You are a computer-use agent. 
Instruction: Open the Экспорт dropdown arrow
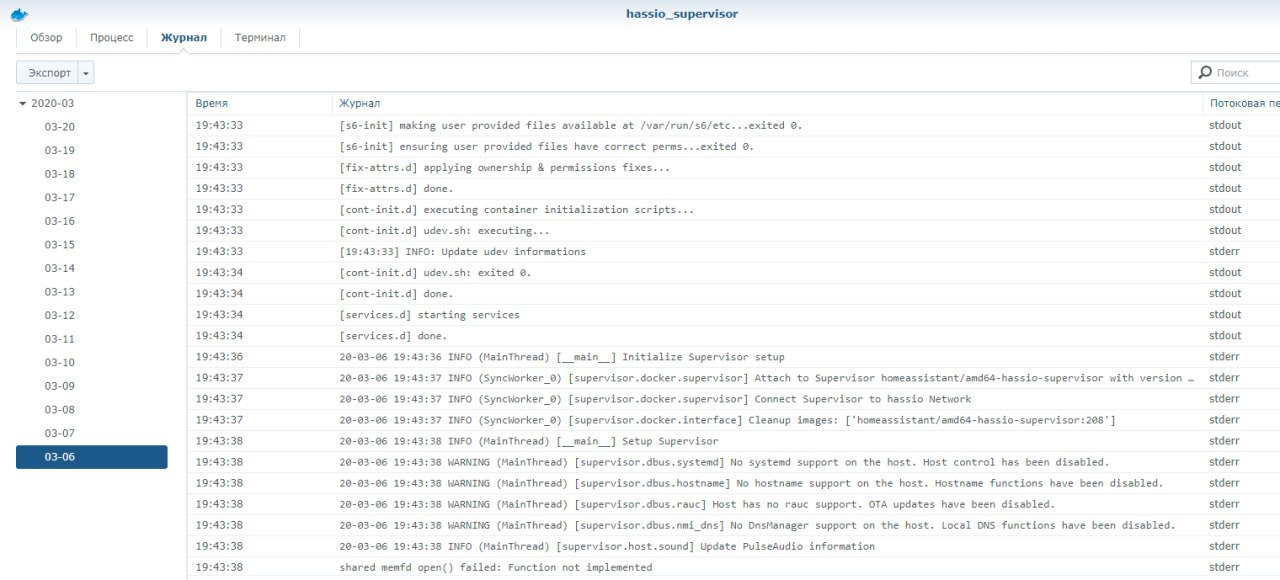click(86, 73)
